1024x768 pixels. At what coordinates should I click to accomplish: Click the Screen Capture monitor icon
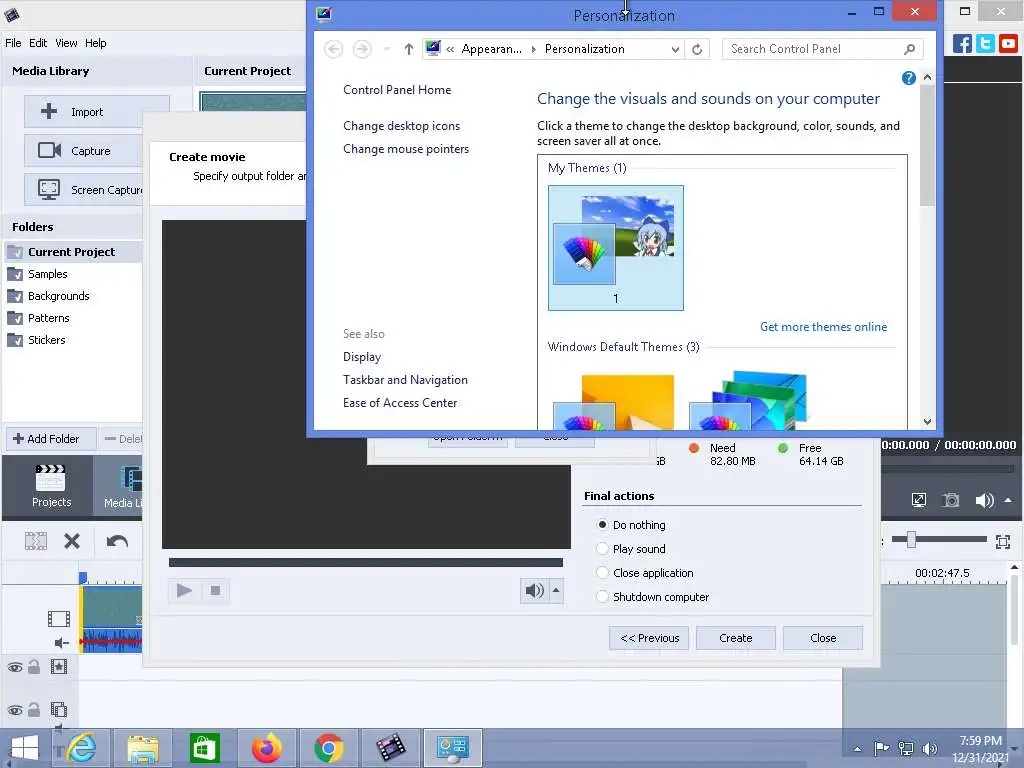[49, 189]
